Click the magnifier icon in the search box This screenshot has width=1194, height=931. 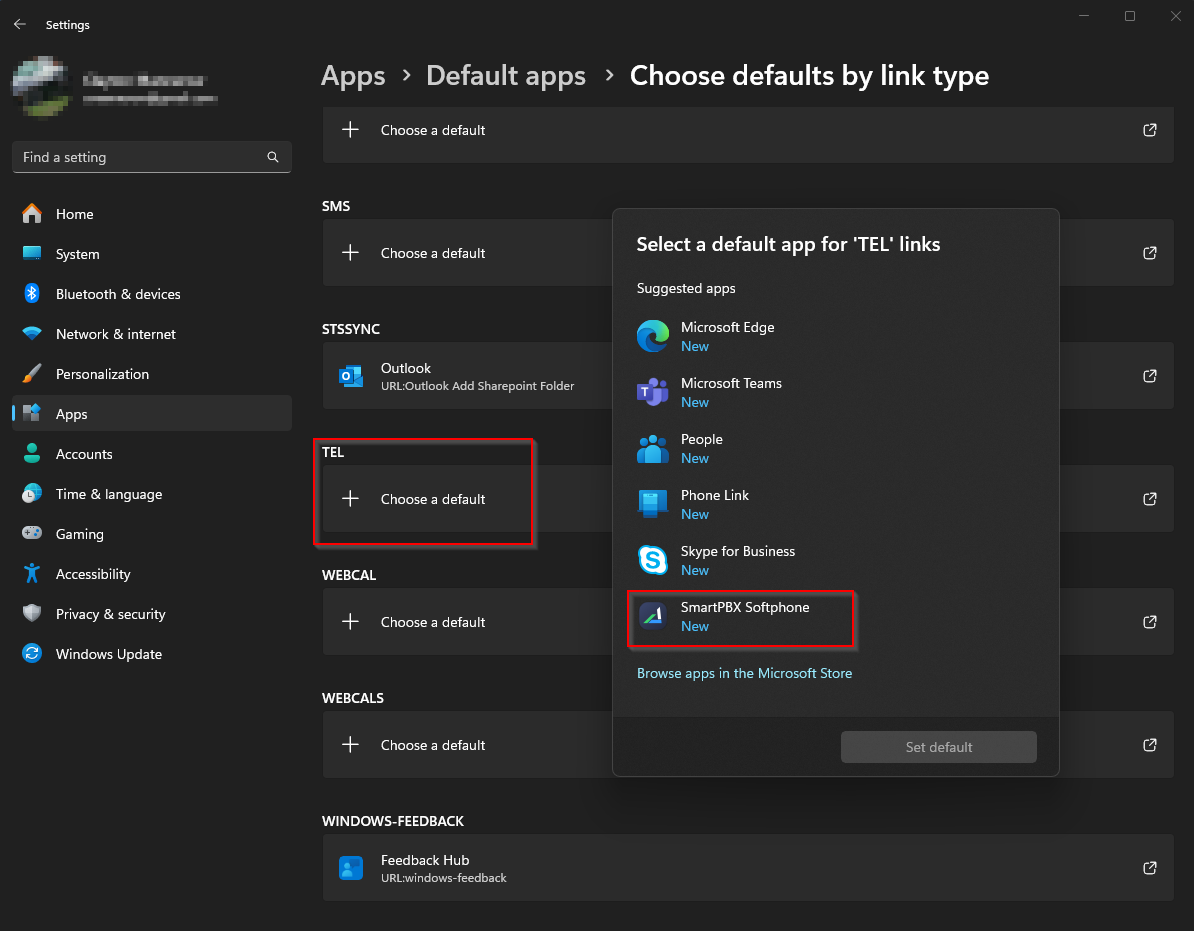[x=273, y=157]
